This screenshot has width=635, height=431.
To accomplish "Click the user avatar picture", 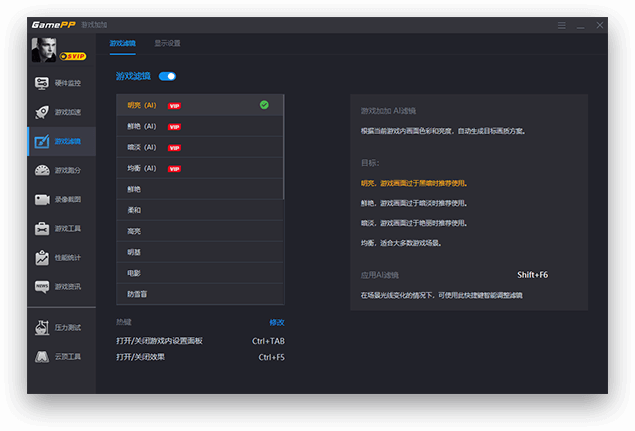I will point(44,50).
